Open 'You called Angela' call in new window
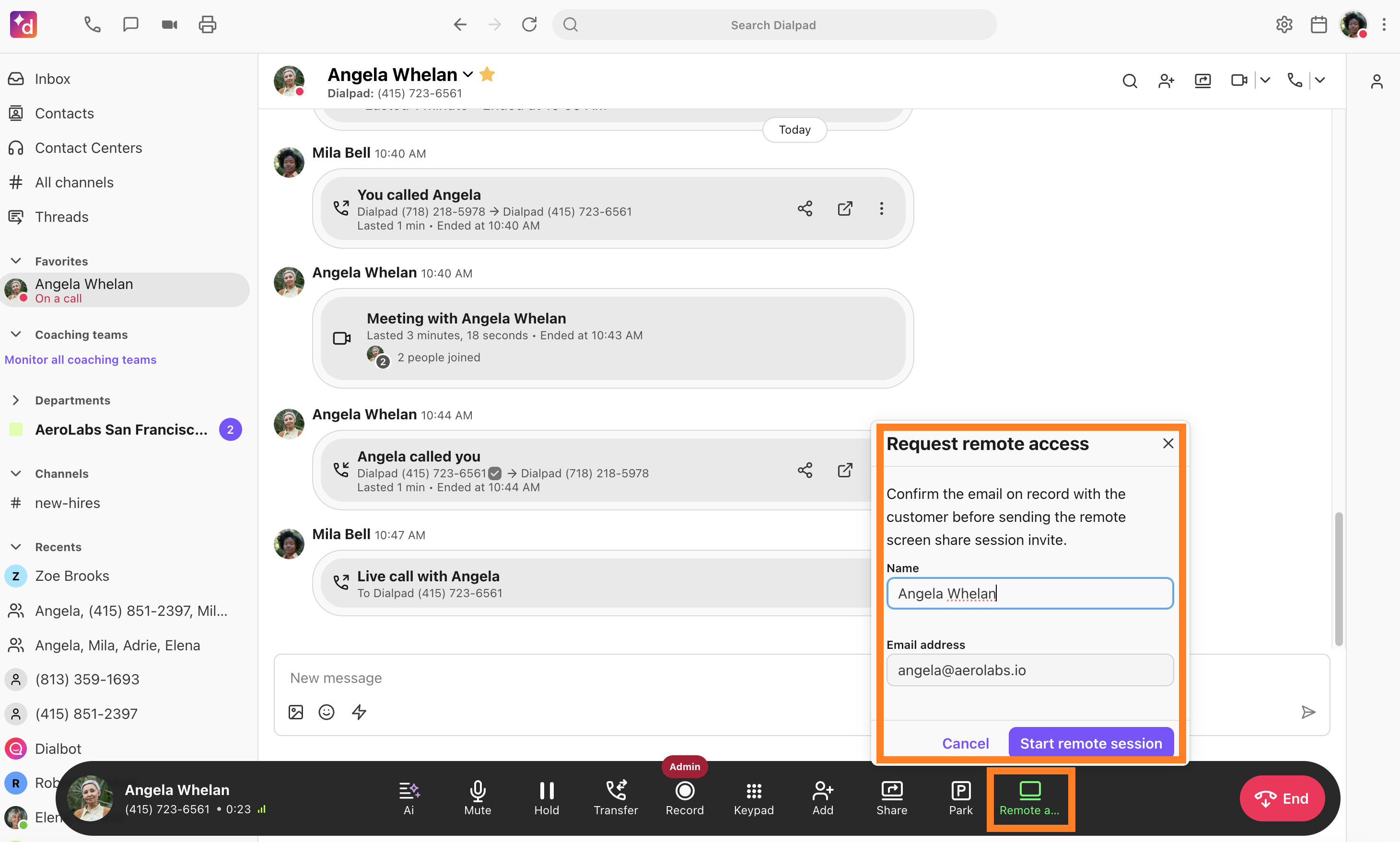 pyautogui.click(x=845, y=208)
